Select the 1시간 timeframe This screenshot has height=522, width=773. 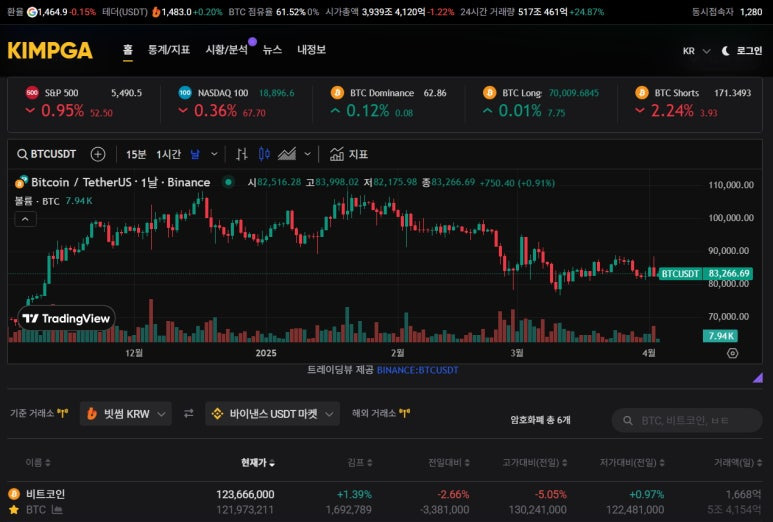pyautogui.click(x=169, y=155)
